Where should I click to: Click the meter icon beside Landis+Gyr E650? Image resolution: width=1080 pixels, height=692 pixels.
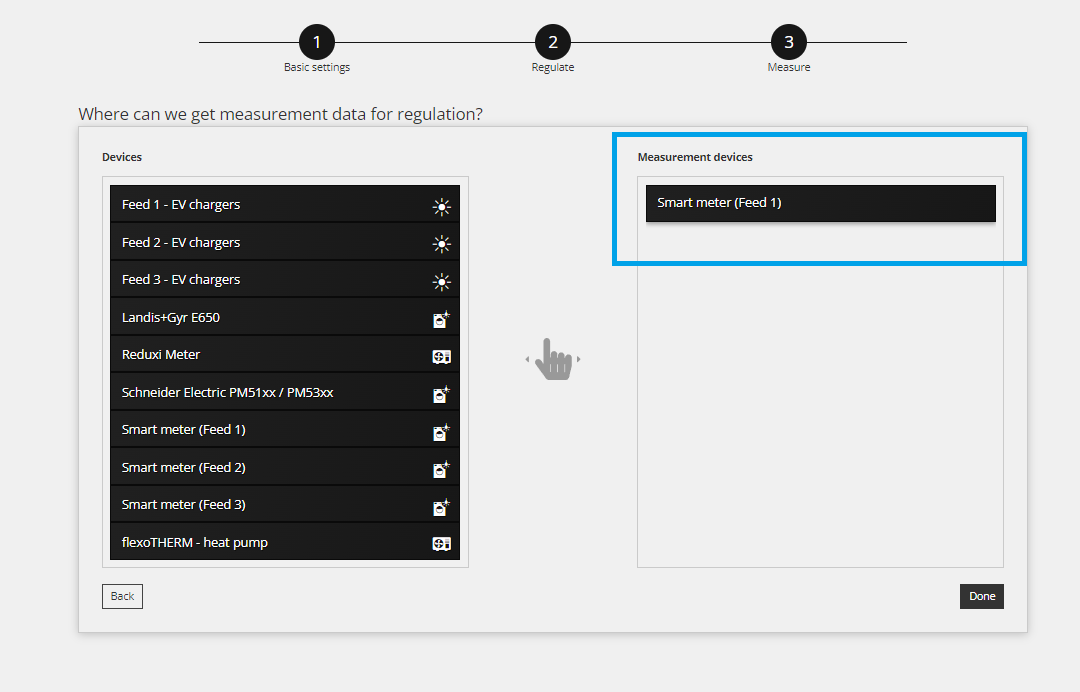click(441, 319)
